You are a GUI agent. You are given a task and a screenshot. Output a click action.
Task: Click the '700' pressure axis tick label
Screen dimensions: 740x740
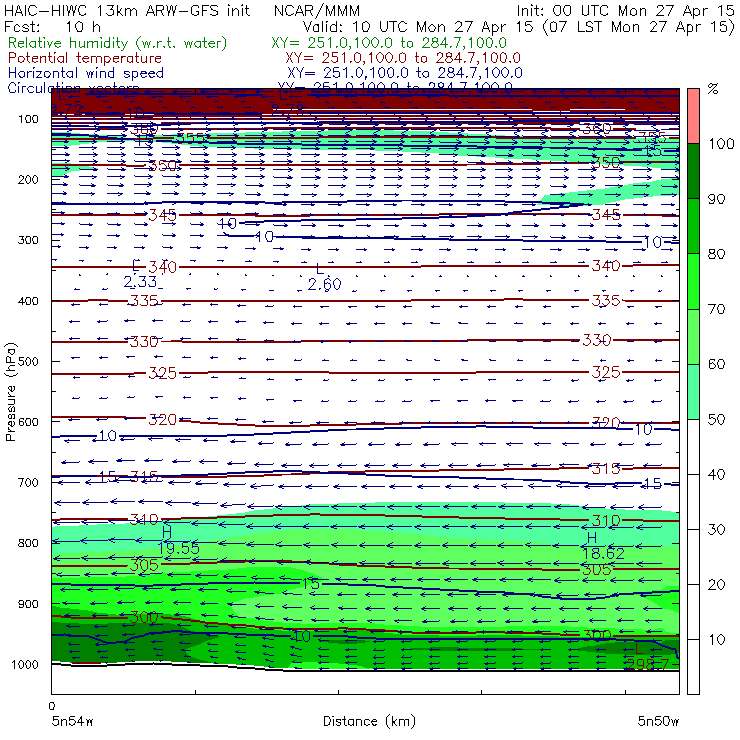(x=28, y=483)
